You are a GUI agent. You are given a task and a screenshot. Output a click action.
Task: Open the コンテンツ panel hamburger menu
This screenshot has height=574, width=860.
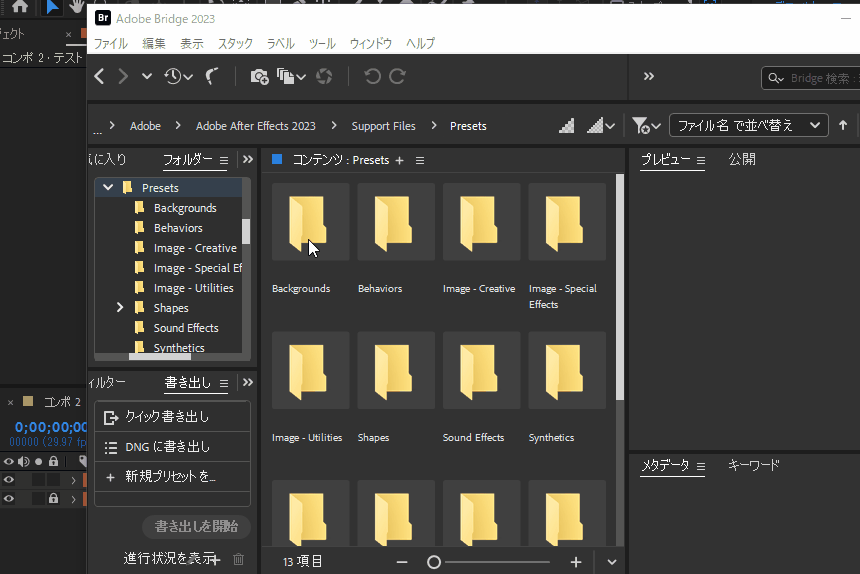click(420, 161)
